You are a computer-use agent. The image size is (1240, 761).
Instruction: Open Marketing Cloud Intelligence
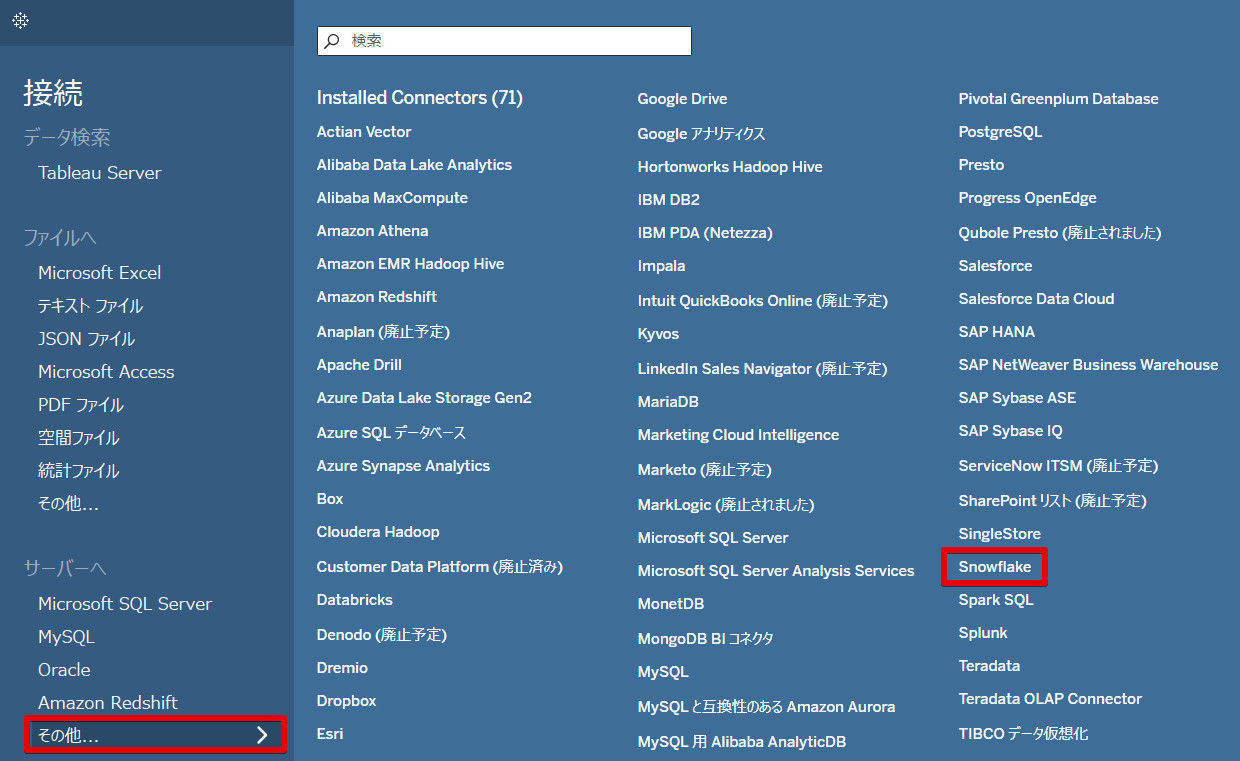coord(738,435)
